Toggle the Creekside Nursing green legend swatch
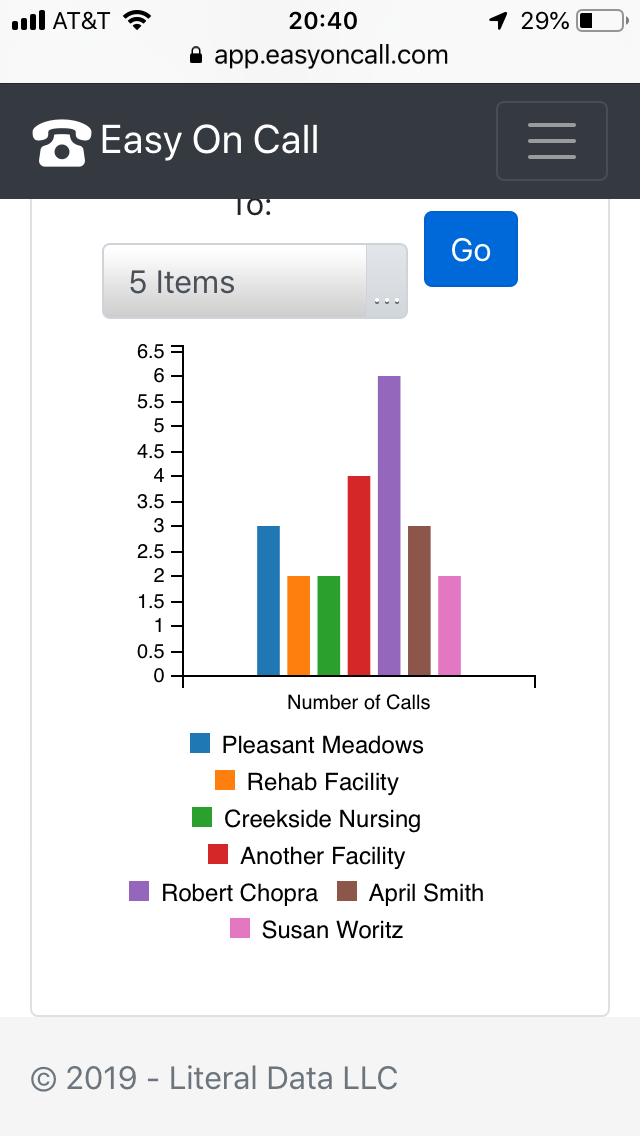The height and width of the screenshot is (1136, 640). point(202,818)
